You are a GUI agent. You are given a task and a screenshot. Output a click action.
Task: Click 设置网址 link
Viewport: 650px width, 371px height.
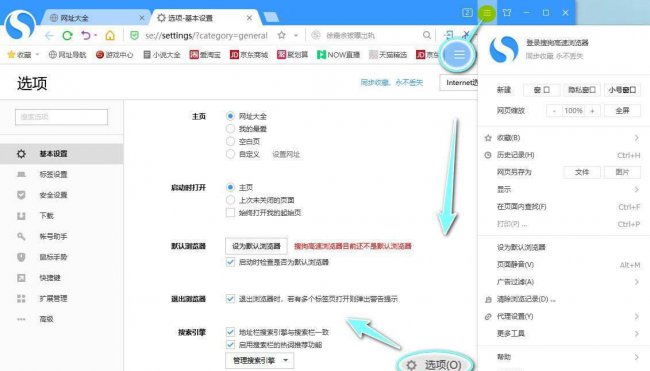[x=286, y=154]
